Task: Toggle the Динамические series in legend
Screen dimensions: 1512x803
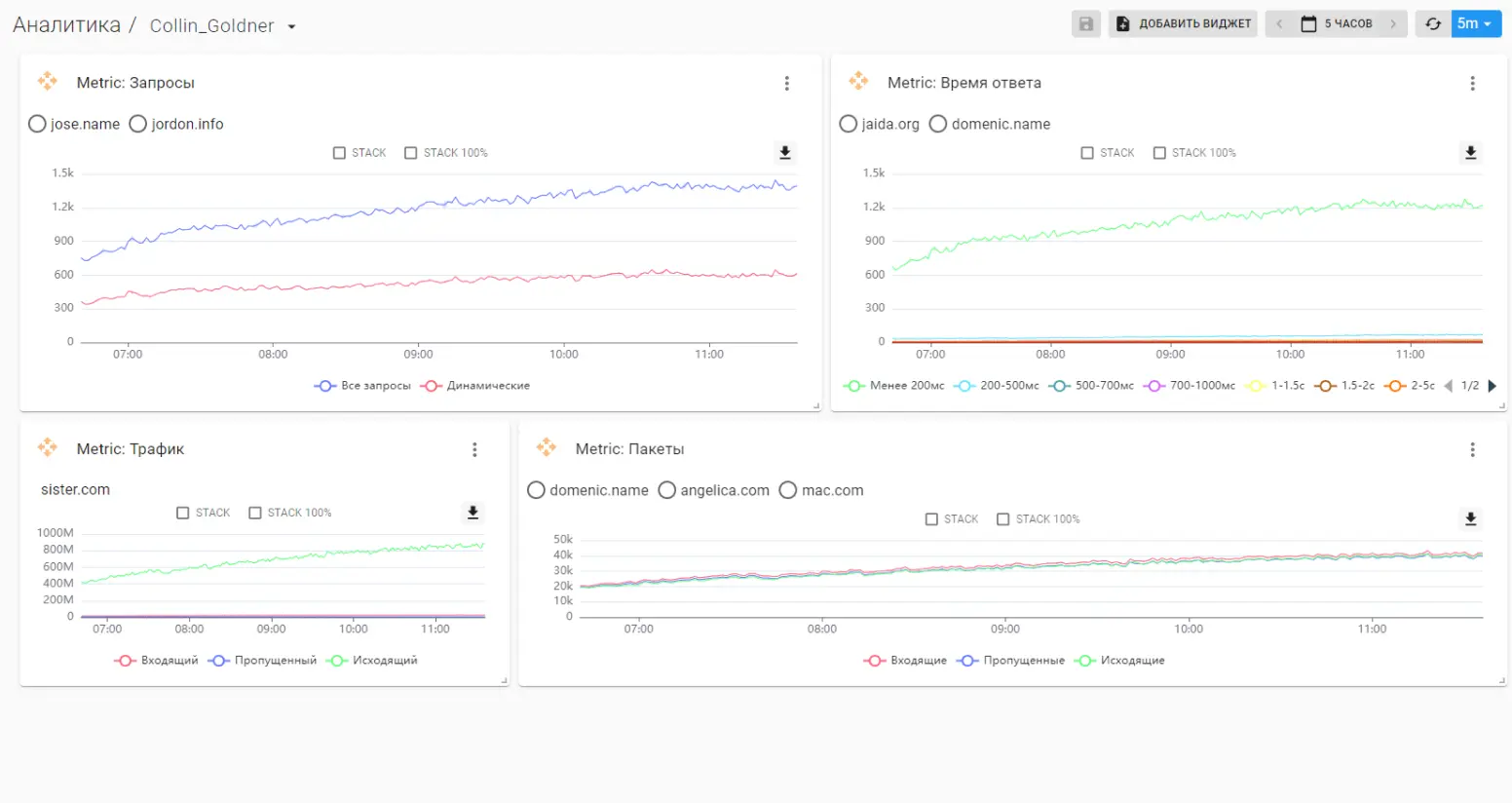Action: pyautogui.click(x=477, y=386)
